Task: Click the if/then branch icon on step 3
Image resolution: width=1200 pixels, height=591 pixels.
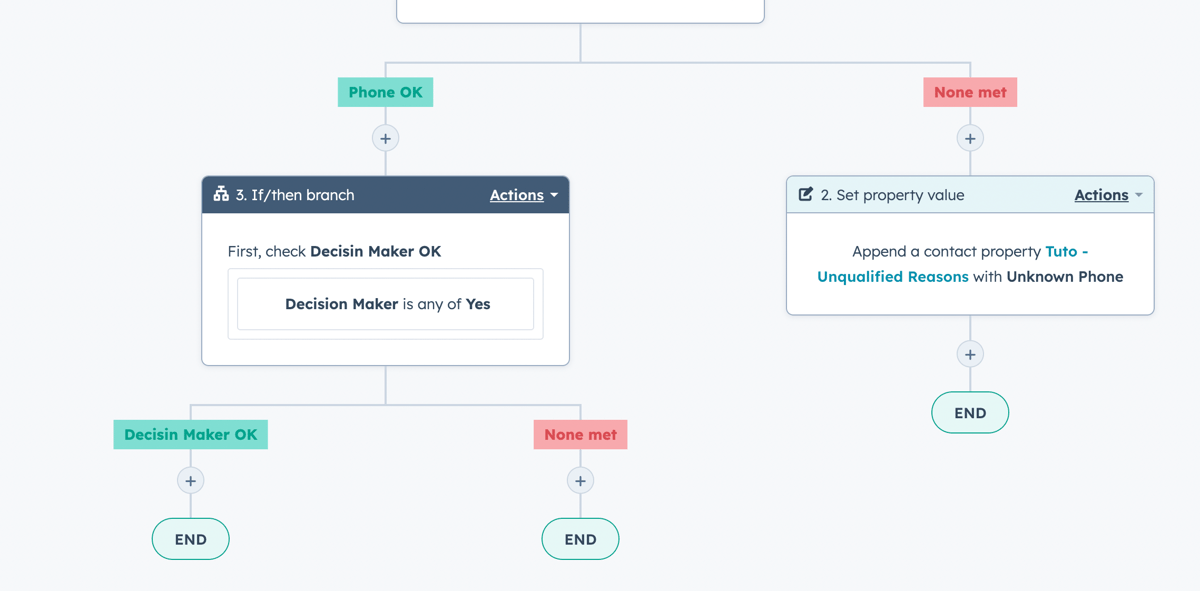Action: coord(220,194)
